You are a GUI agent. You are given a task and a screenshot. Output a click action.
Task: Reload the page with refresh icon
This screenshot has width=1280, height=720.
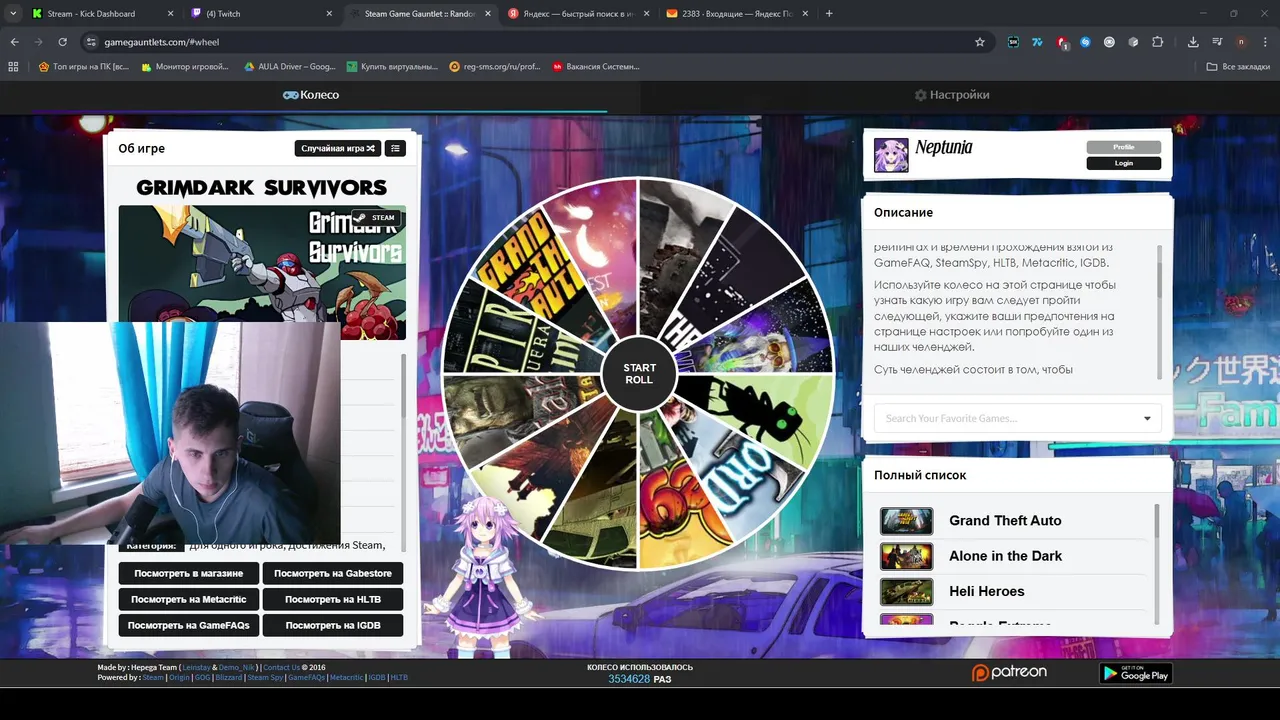click(x=62, y=42)
